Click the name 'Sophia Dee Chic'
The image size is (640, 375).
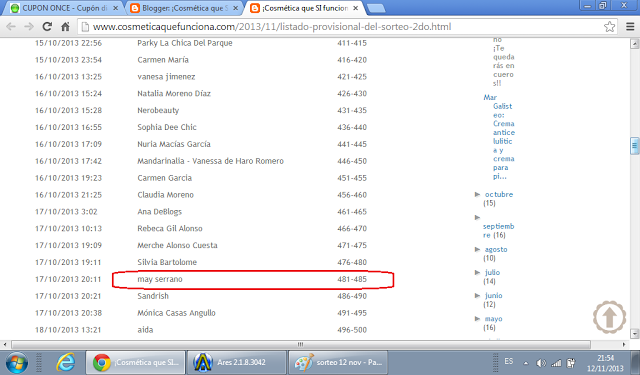click(167, 127)
